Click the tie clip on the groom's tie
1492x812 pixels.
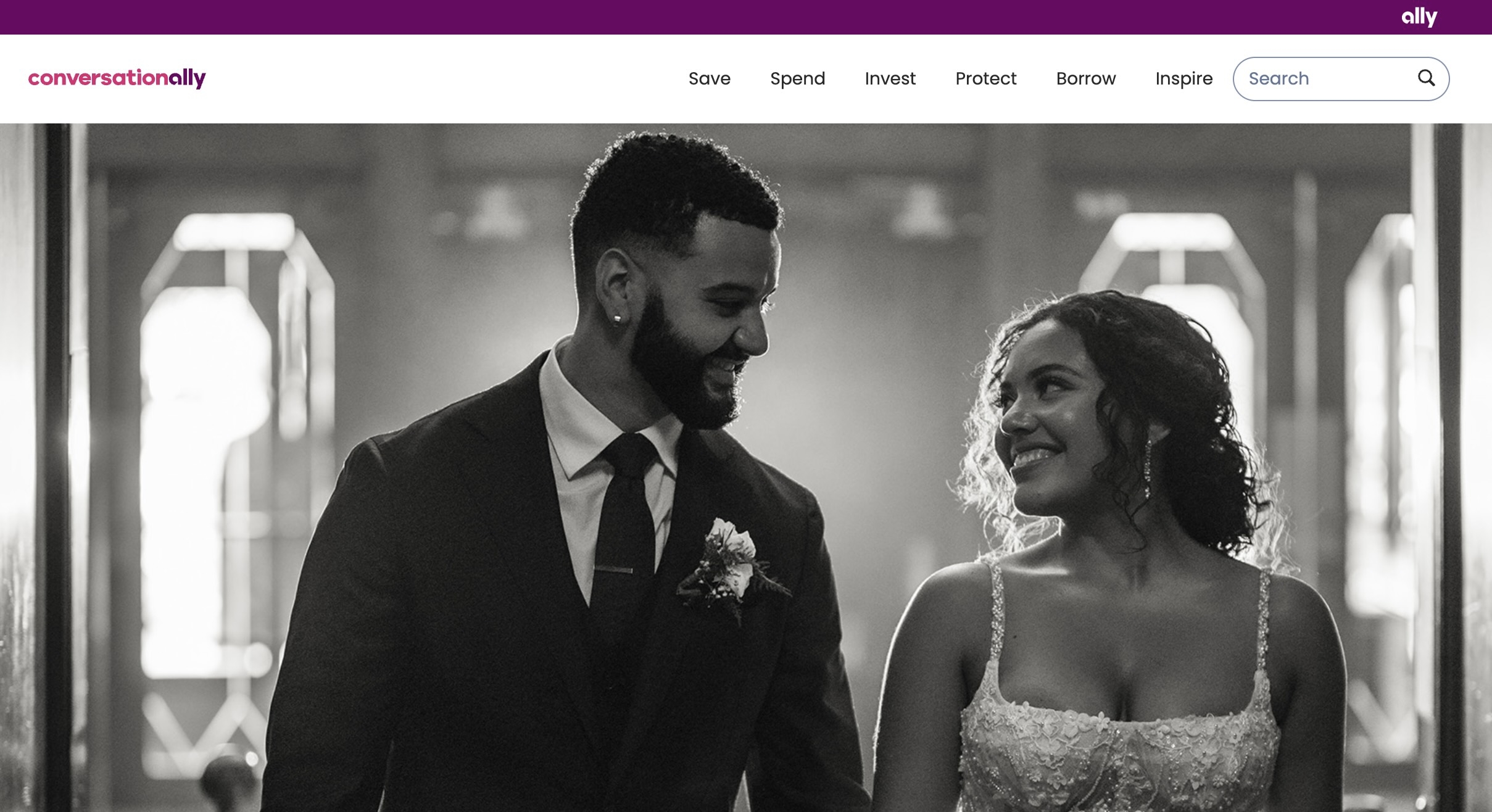(x=613, y=570)
